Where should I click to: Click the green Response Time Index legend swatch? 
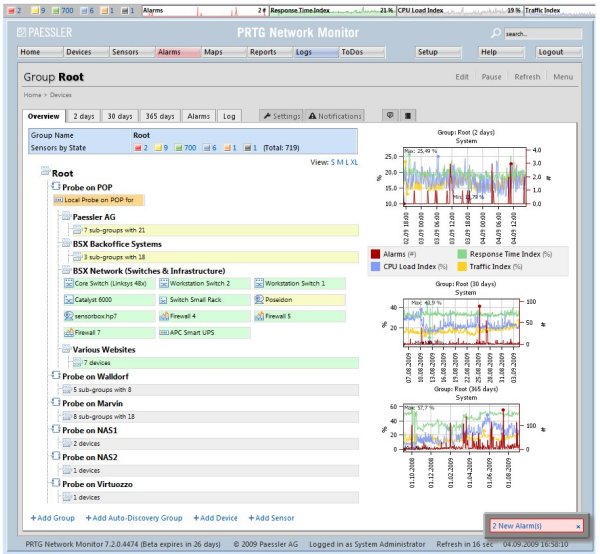pos(462,254)
